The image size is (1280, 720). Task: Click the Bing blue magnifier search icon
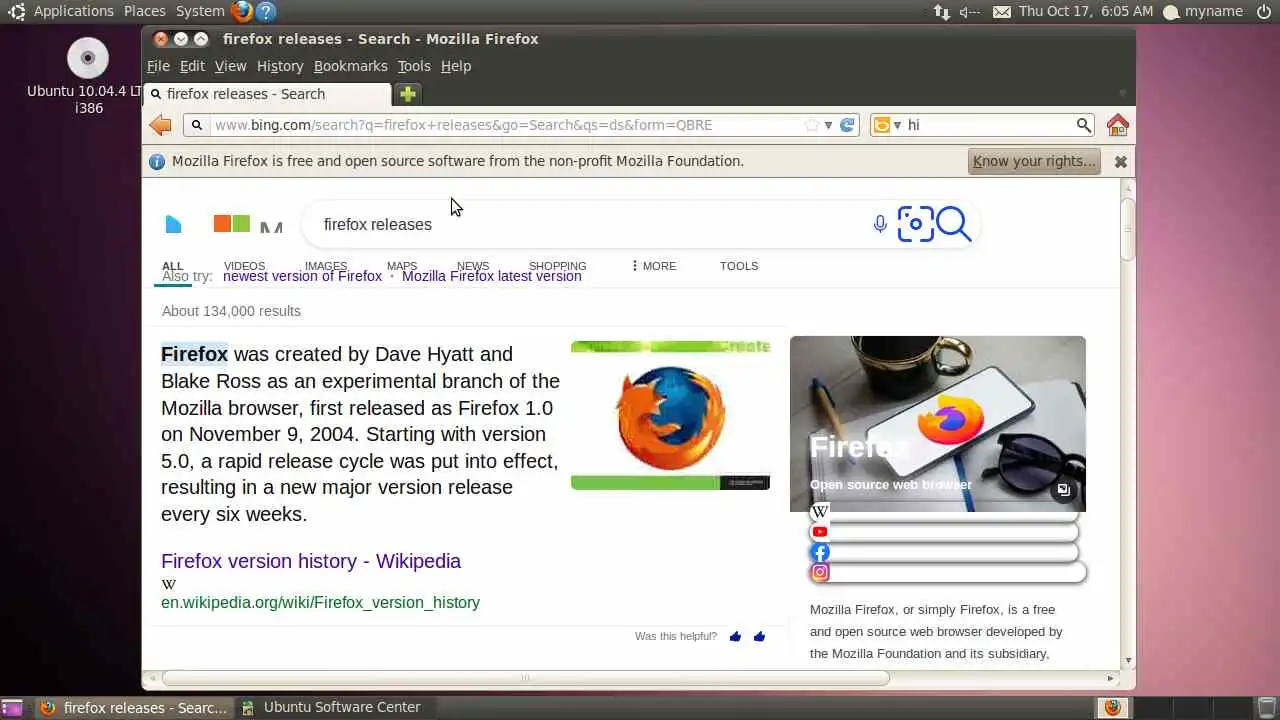[x=954, y=224]
